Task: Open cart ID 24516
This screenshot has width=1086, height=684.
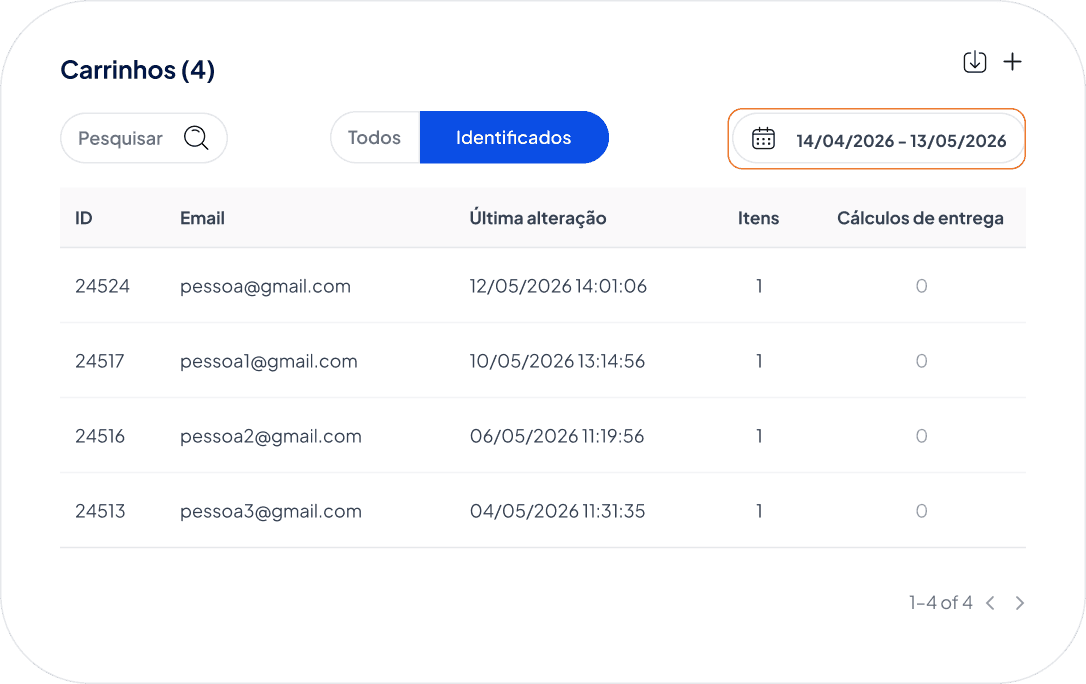Action: [x=100, y=436]
